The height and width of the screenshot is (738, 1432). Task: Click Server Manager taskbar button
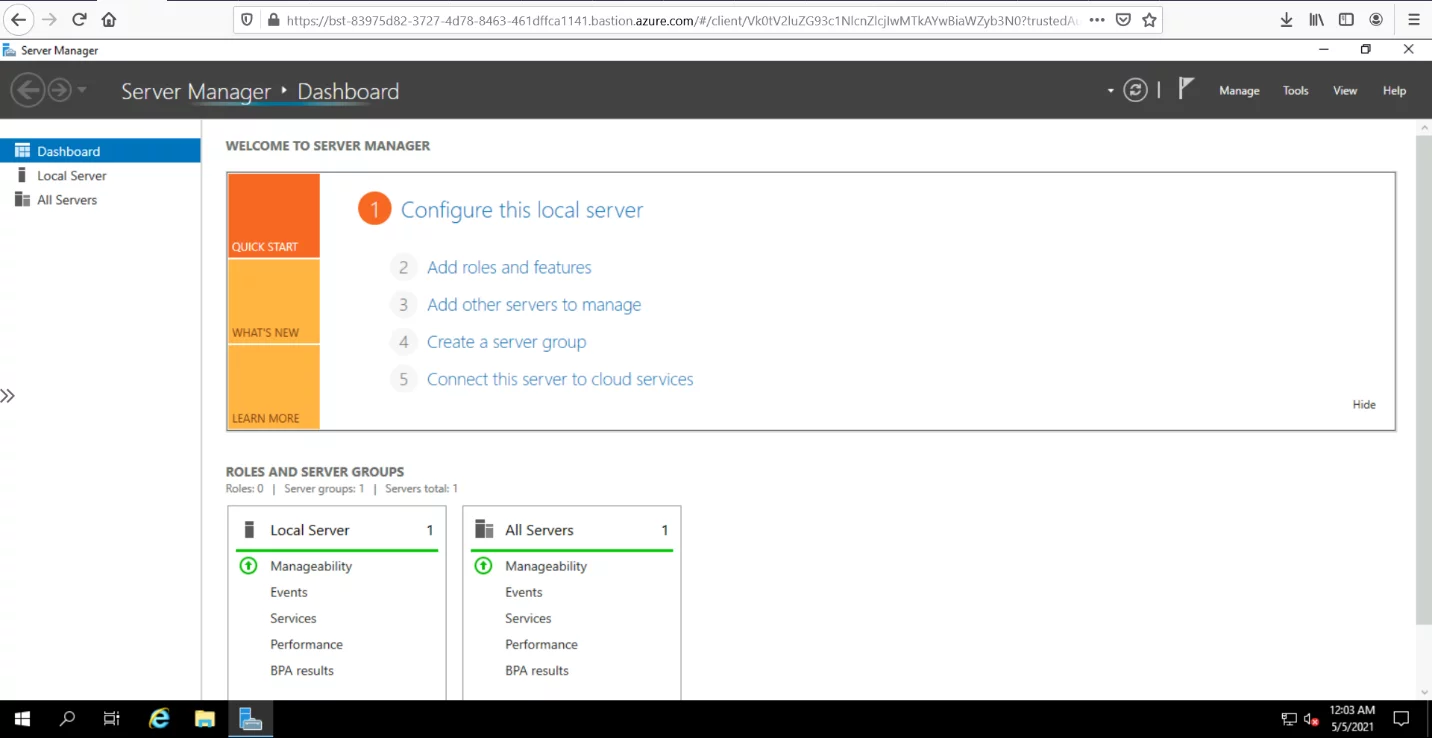tap(250, 718)
